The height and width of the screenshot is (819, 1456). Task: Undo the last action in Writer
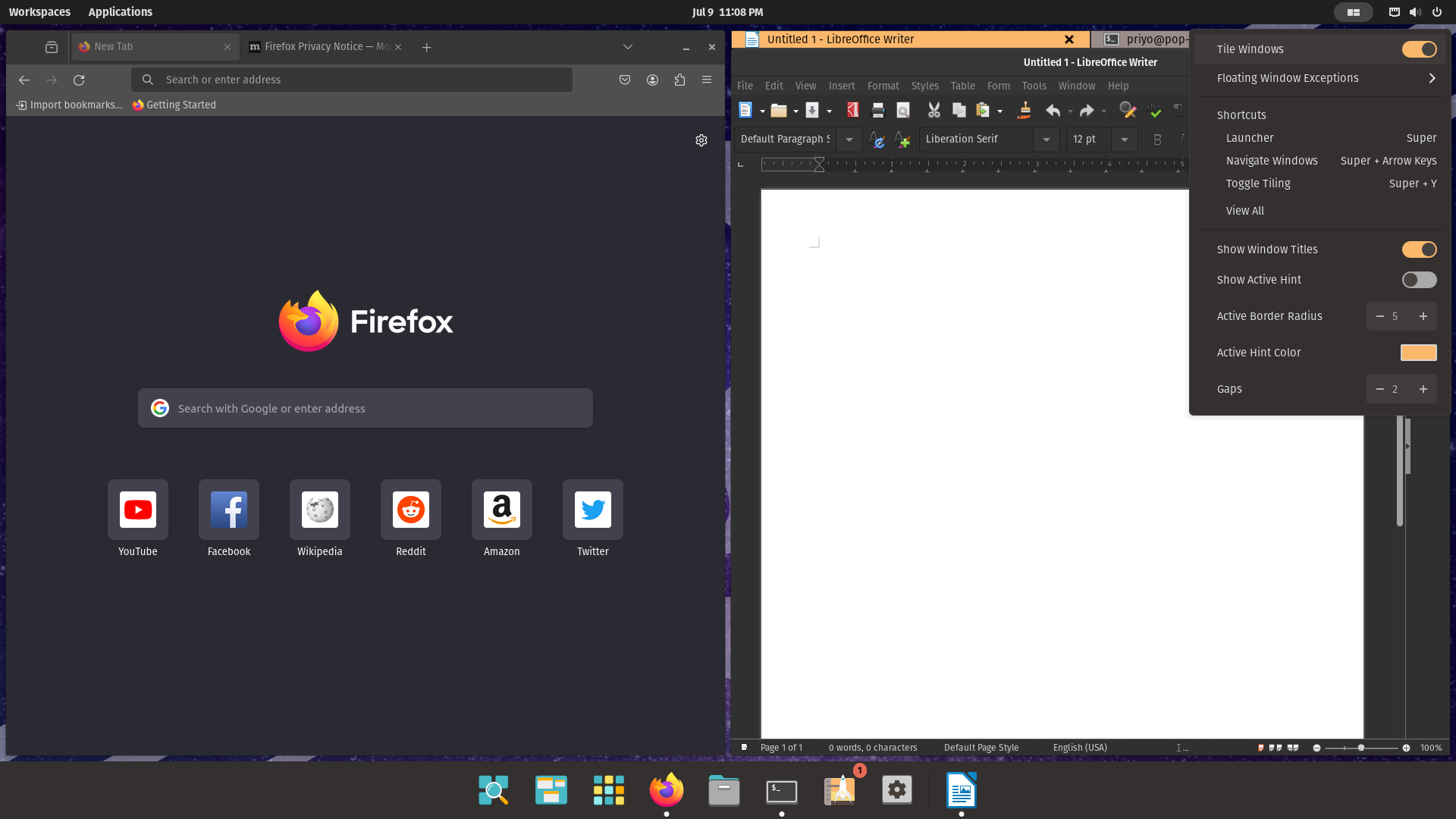(1053, 111)
